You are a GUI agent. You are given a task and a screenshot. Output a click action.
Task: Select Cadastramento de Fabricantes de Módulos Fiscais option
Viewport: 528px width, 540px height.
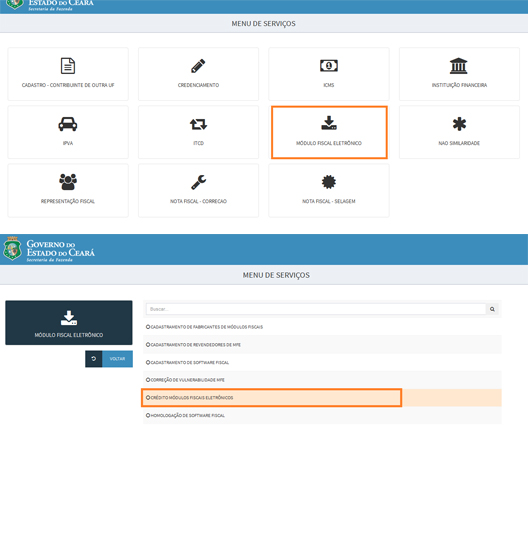coord(322,327)
